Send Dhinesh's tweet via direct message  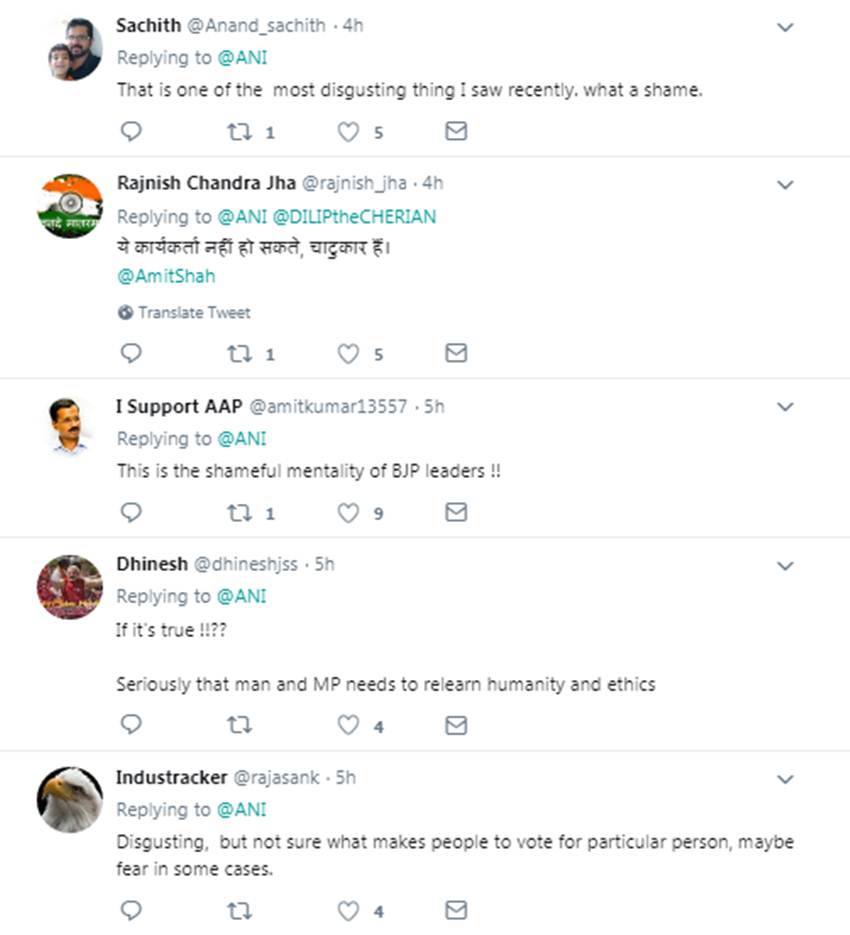point(456,725)
